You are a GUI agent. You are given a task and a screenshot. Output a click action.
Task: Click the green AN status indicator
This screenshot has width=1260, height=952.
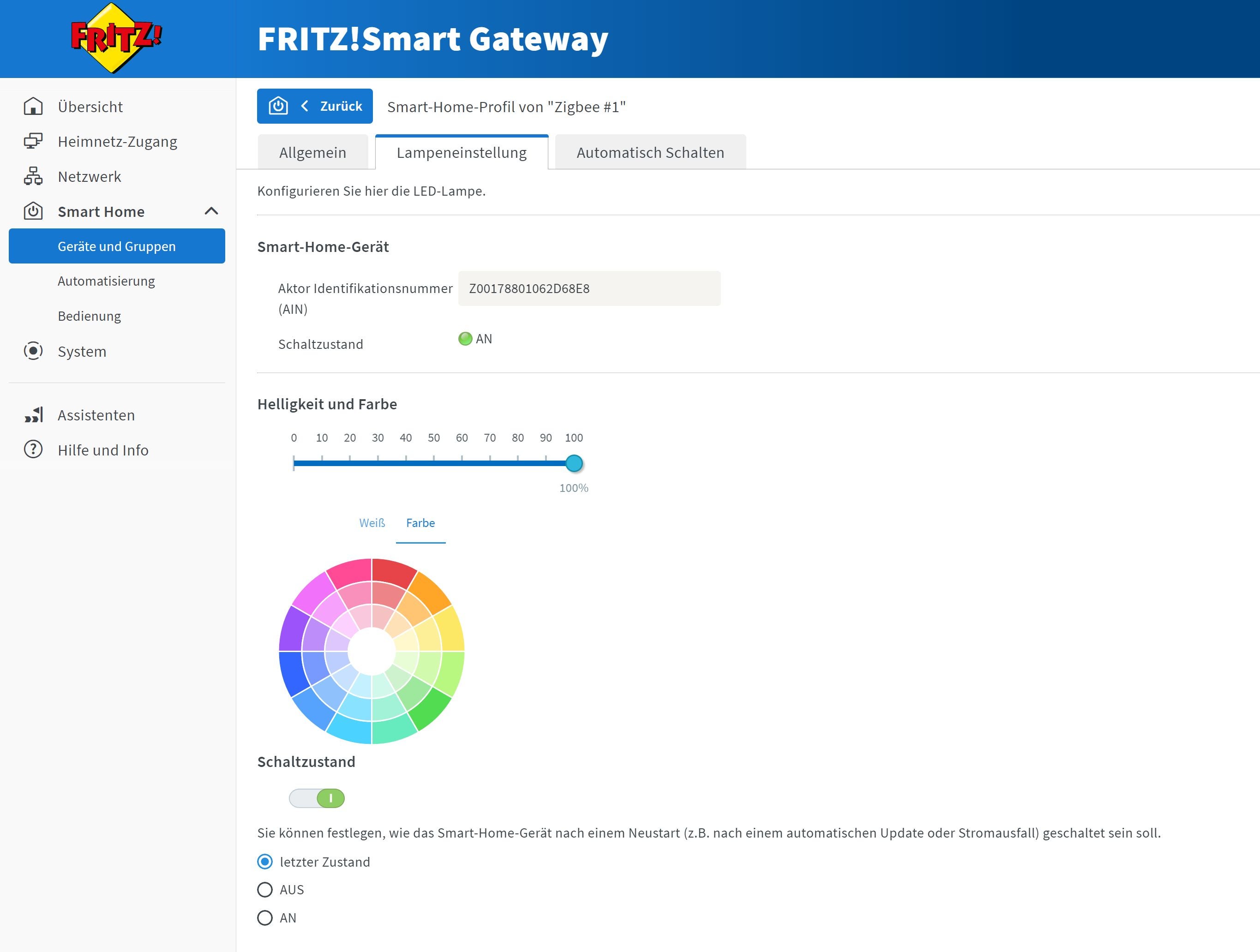465,339
